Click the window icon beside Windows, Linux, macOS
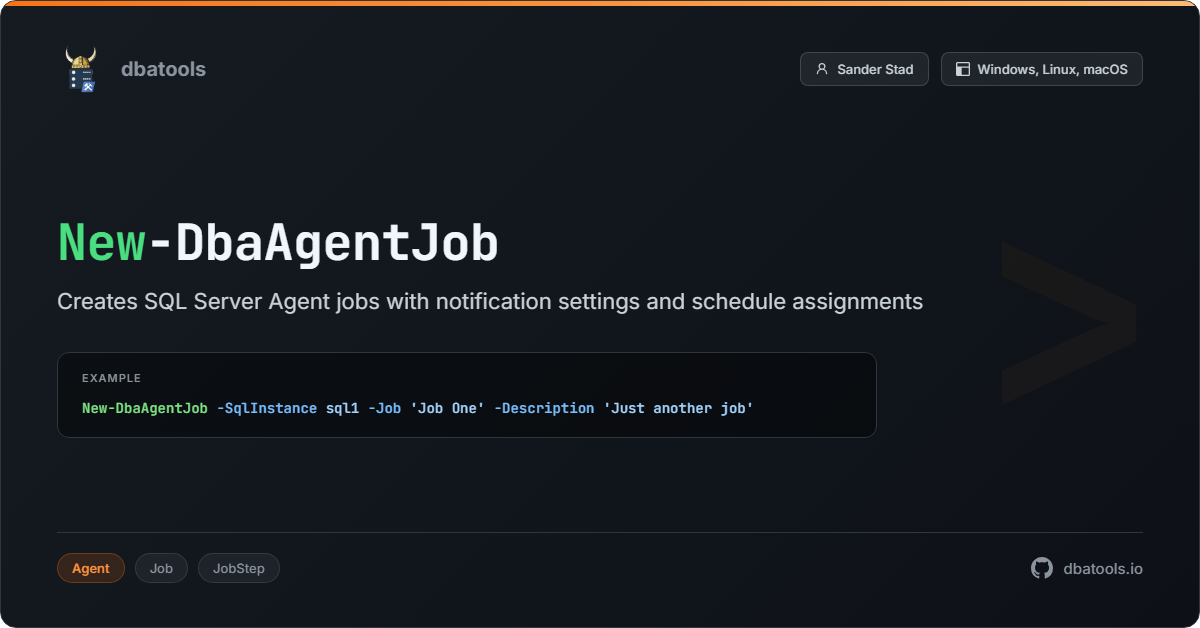The image size is (1200, 628). 963,69
